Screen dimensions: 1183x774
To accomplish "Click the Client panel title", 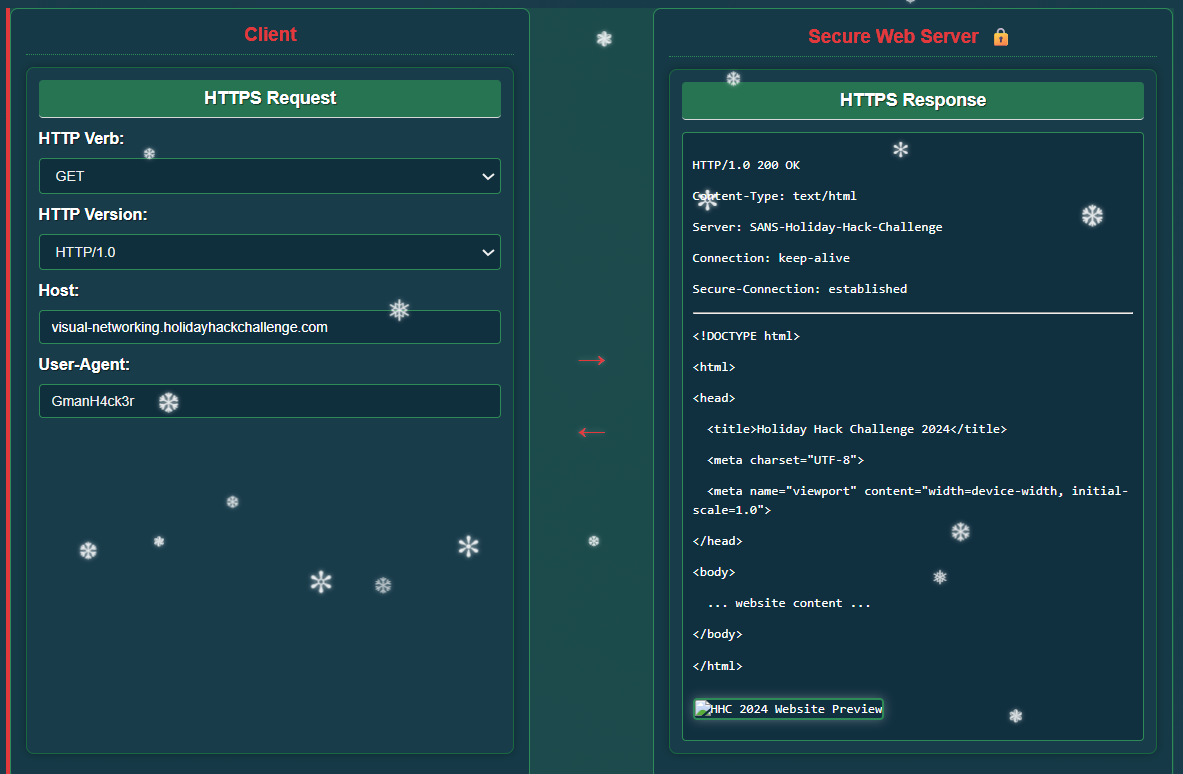I will point(270,35).
